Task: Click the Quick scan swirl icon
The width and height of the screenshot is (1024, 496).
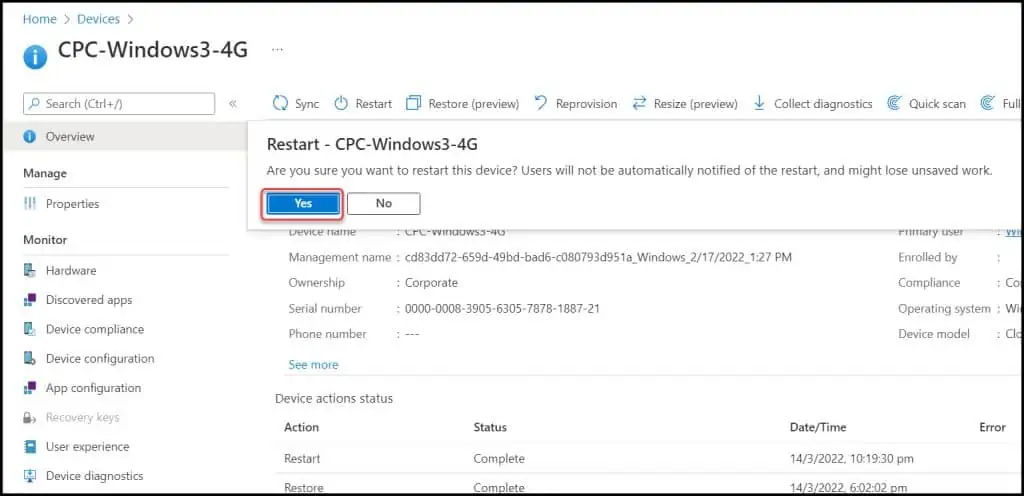Action: 894,103
